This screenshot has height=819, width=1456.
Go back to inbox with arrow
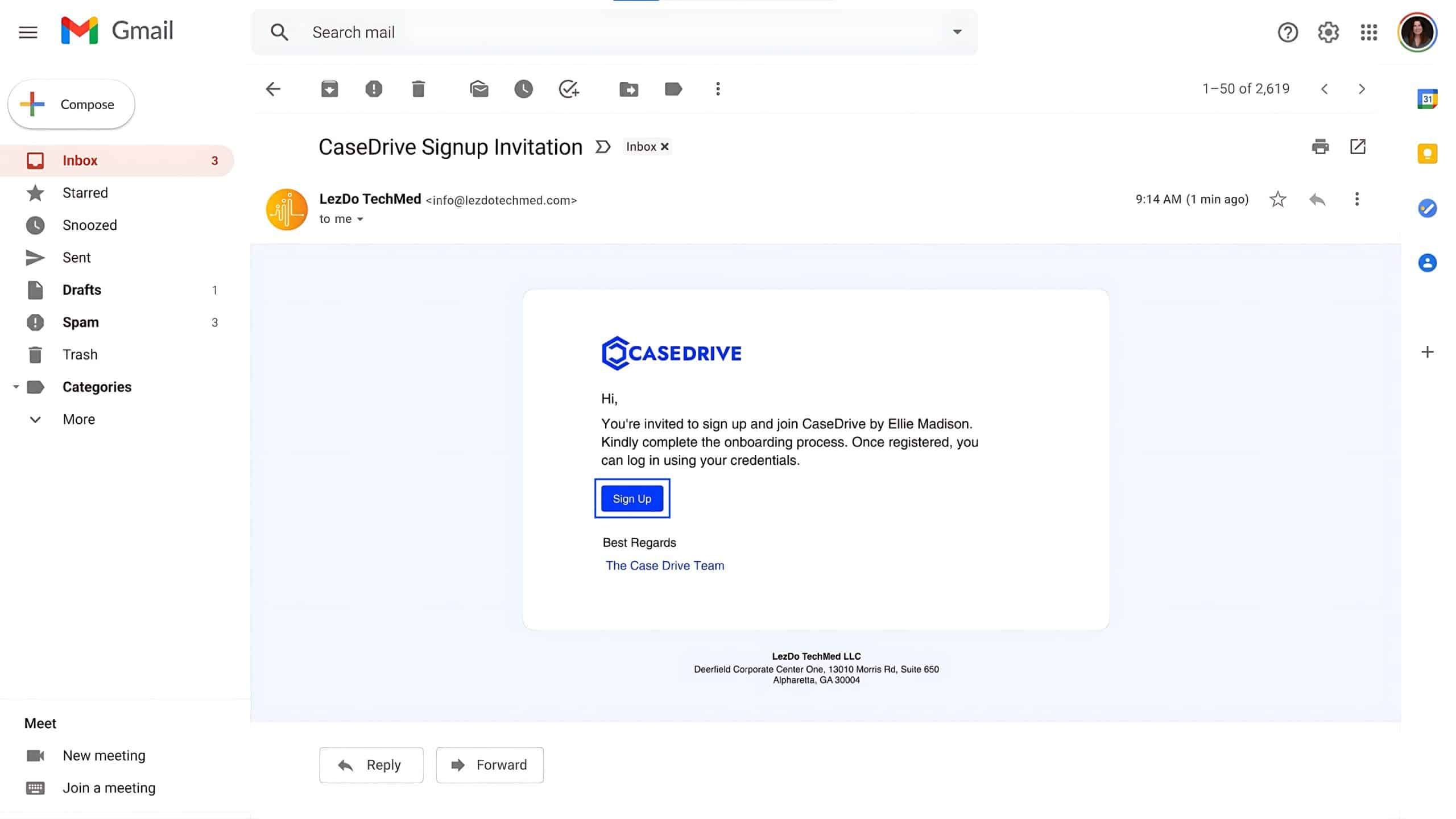273,89
